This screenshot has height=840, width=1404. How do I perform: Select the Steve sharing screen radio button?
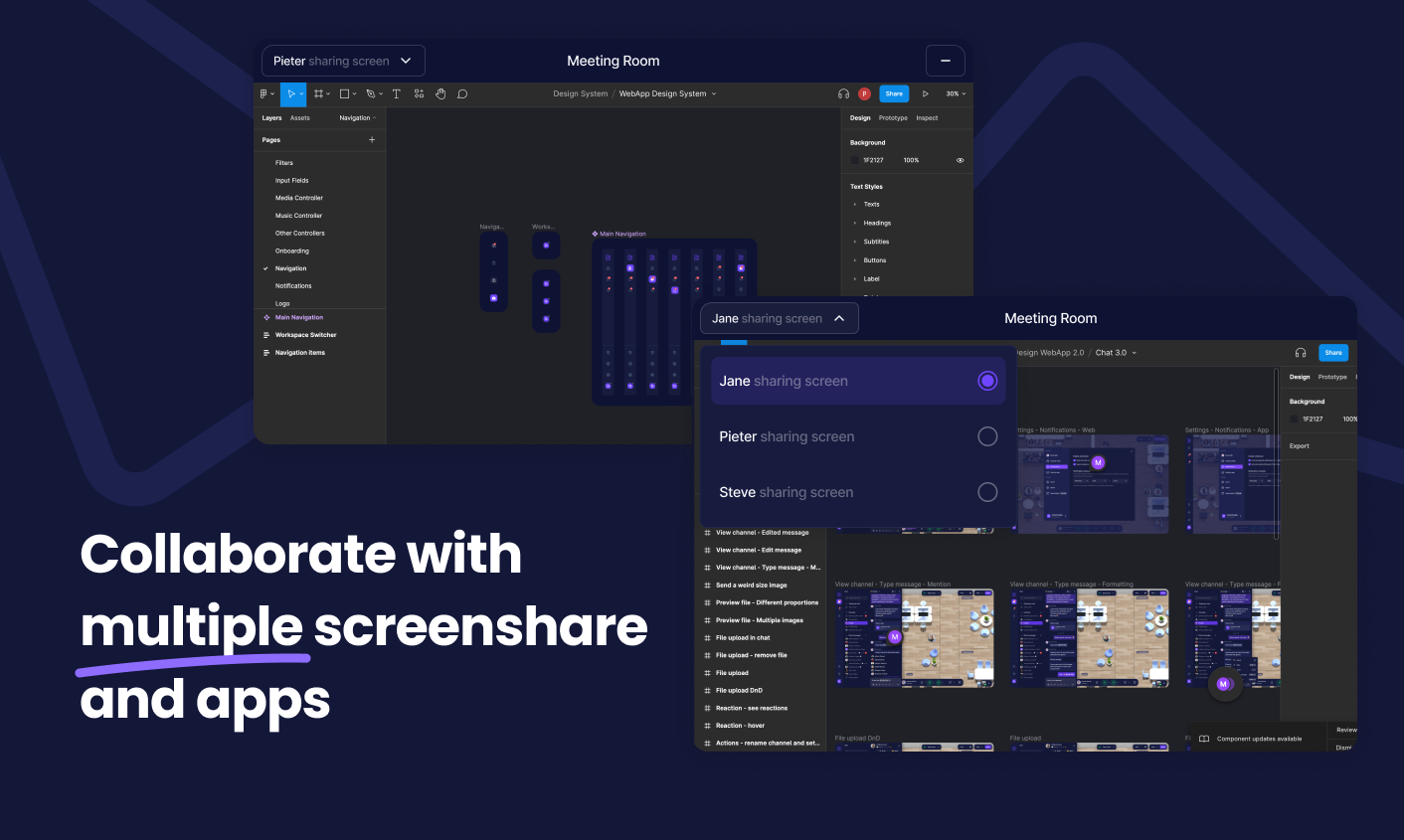(987, 492)
